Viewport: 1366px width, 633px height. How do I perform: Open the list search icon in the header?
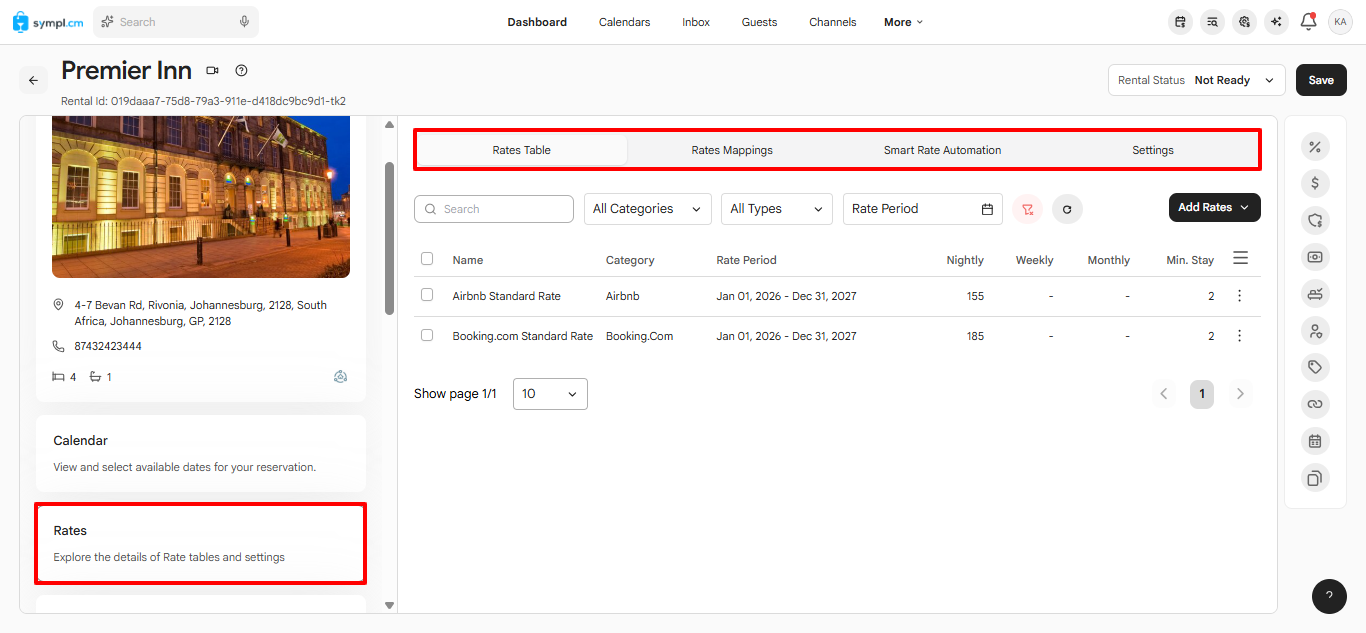(x=1212, y=22)
